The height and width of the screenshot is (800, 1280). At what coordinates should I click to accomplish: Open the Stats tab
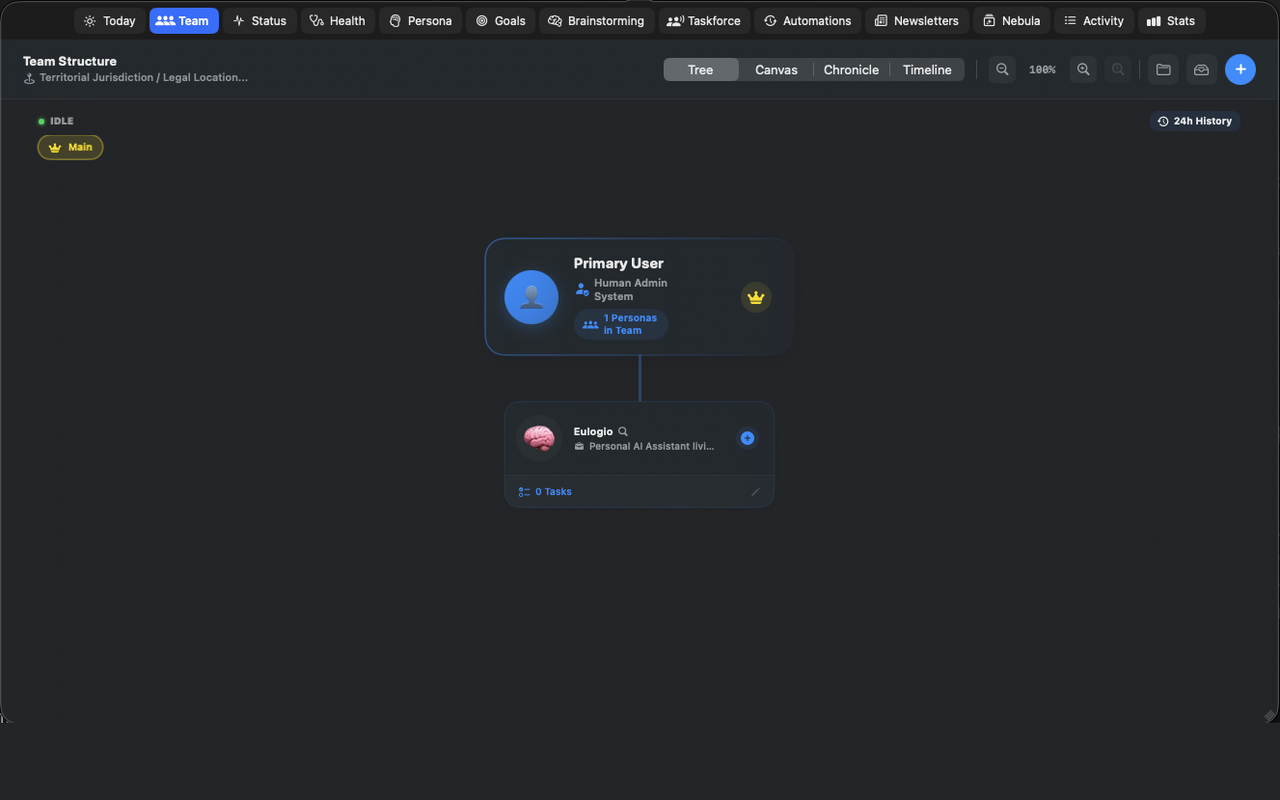point(1171,21)
